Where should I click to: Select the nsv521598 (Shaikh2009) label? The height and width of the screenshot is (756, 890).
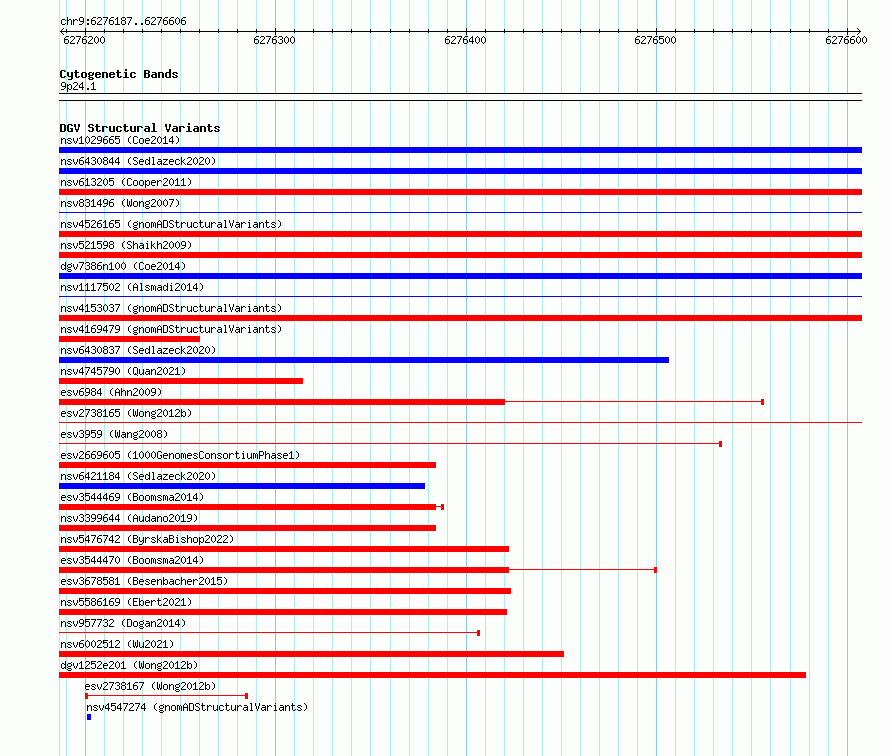pyautogui.click(x=126, y=245)
